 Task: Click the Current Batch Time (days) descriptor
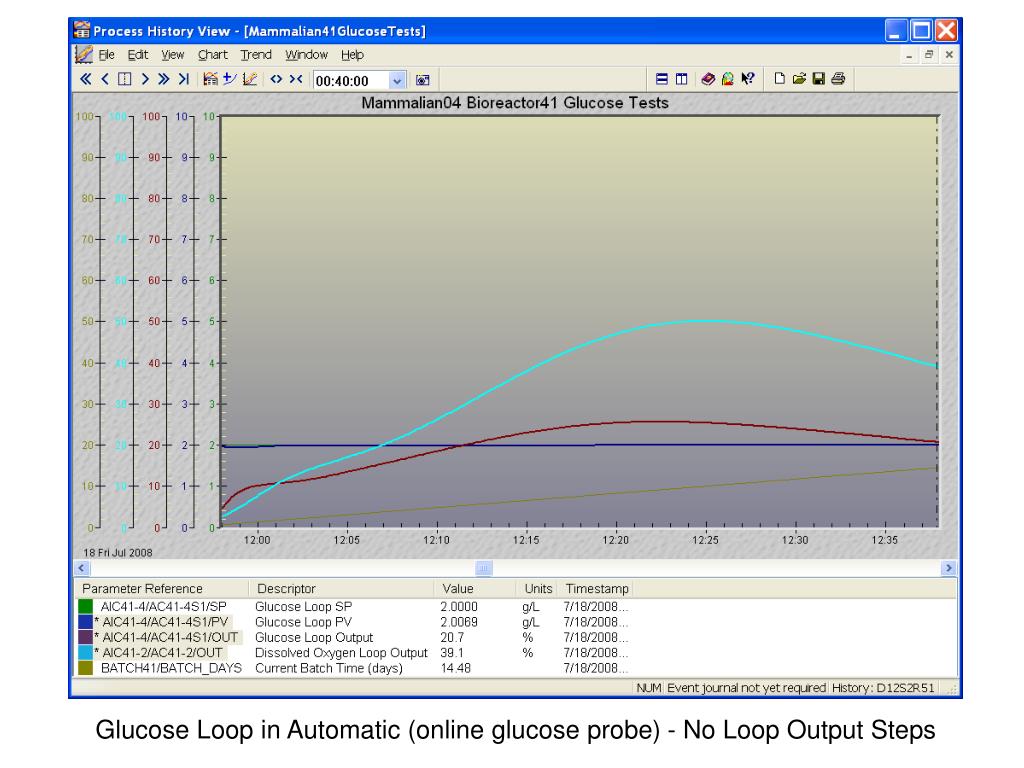click(328, 667)
